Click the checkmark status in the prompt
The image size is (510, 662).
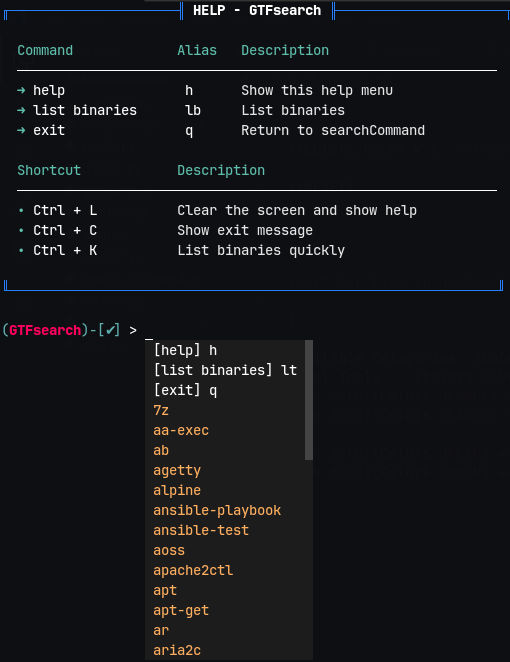point(109,330)
